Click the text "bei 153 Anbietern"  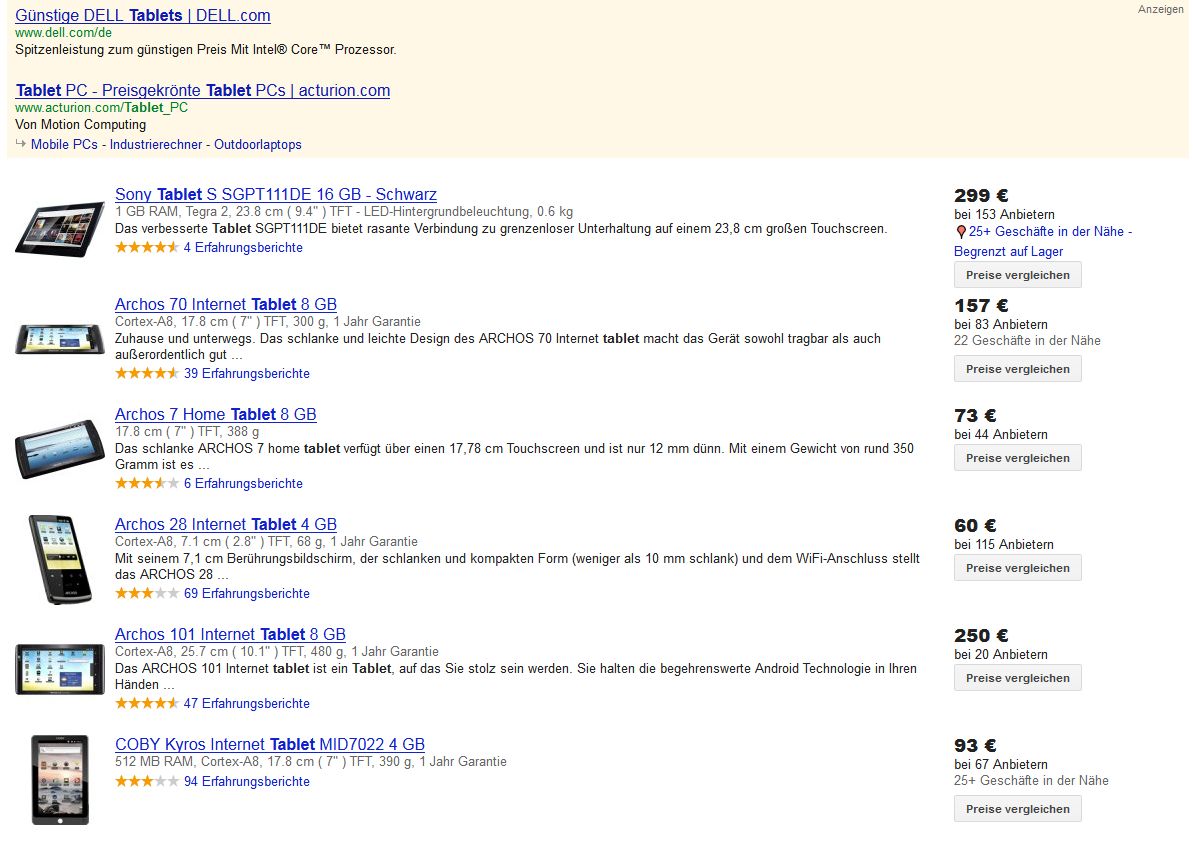tap(1004, 215)
